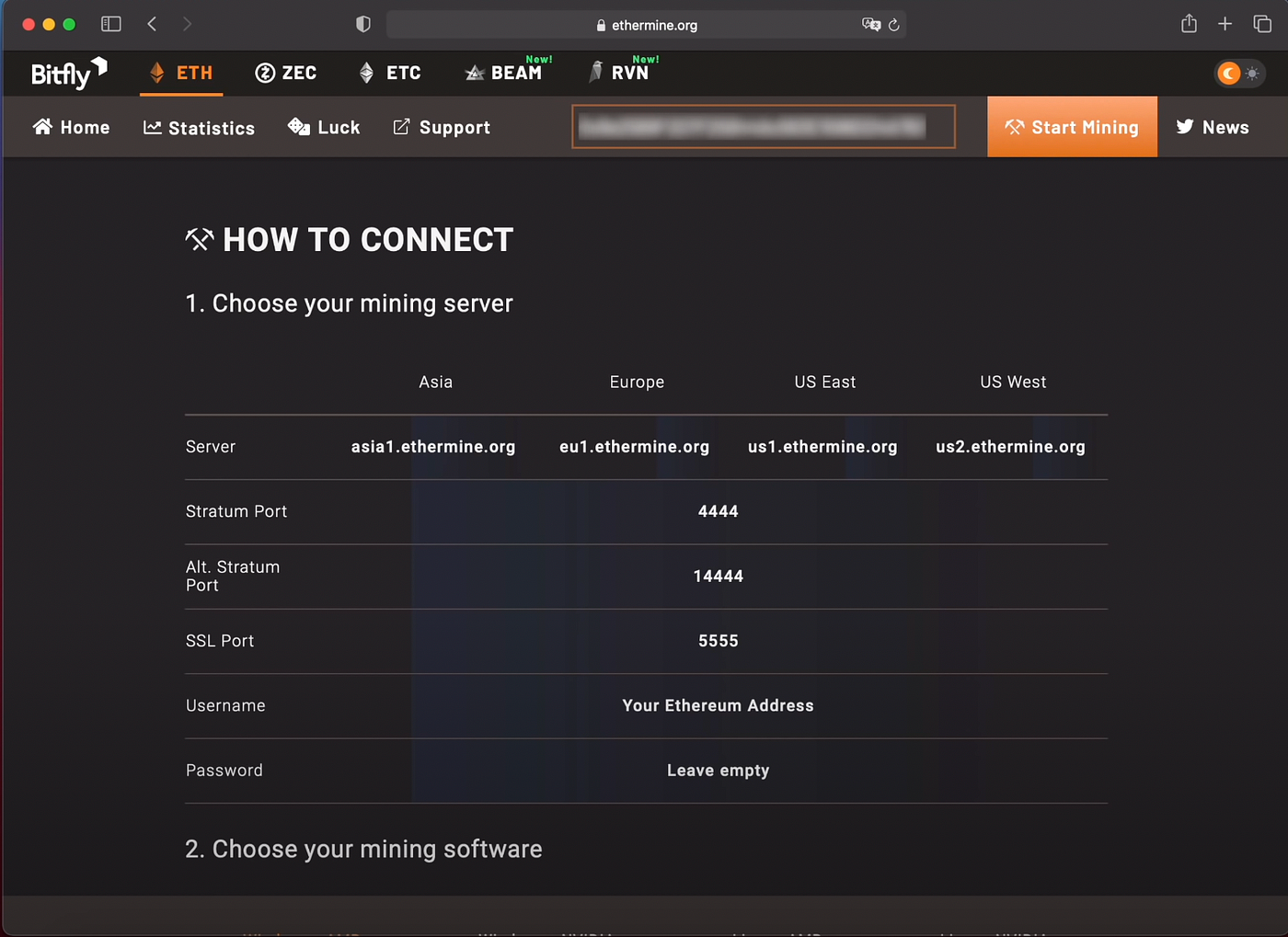
Task: Show the tab overview
Action: [1262, 24]
